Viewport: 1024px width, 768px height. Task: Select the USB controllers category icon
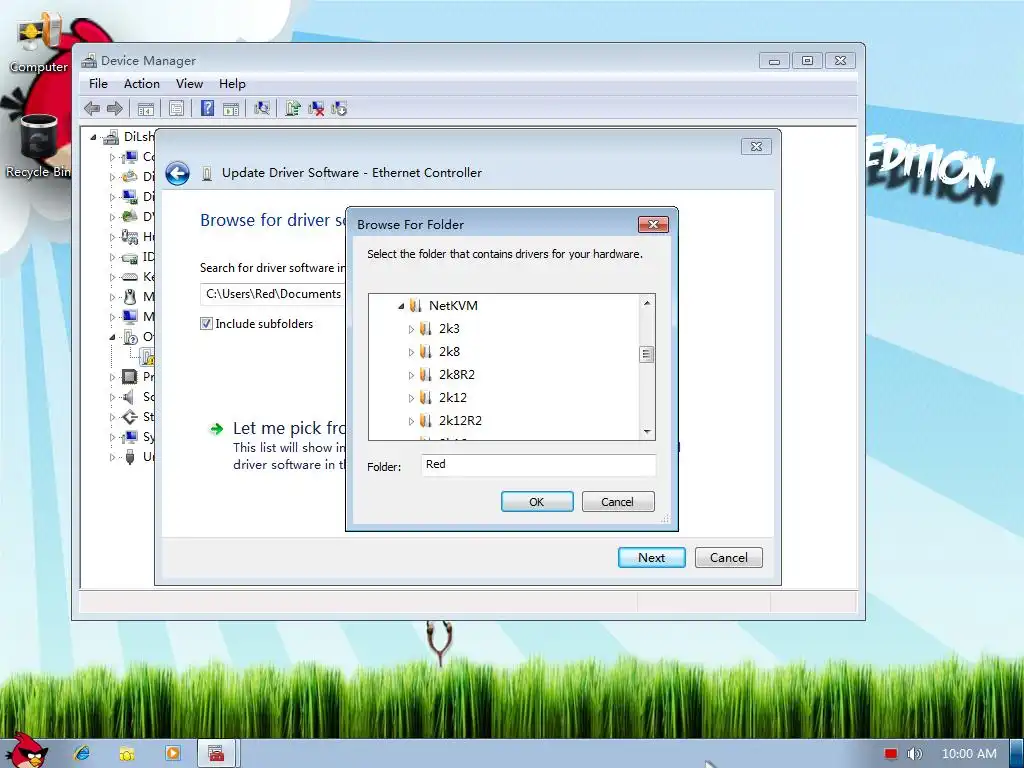[x=130, y=456]
